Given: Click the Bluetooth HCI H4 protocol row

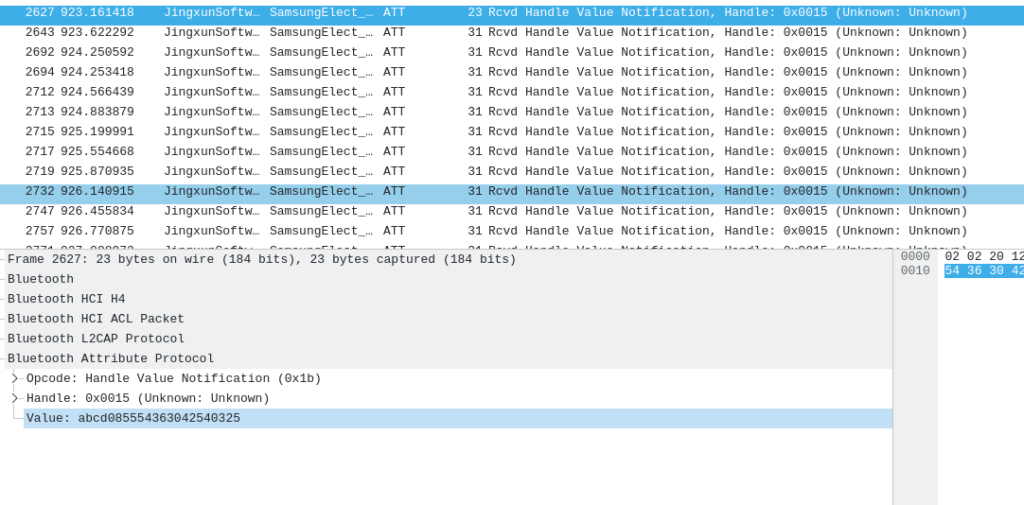Looking at the screenshot, I should click(x=66, y=299).
